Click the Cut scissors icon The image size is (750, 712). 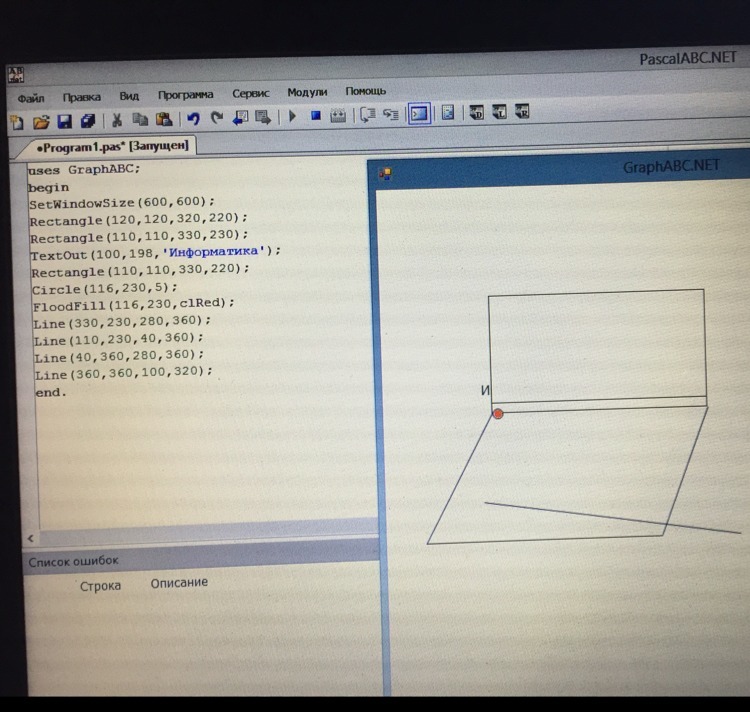[117, 120]
